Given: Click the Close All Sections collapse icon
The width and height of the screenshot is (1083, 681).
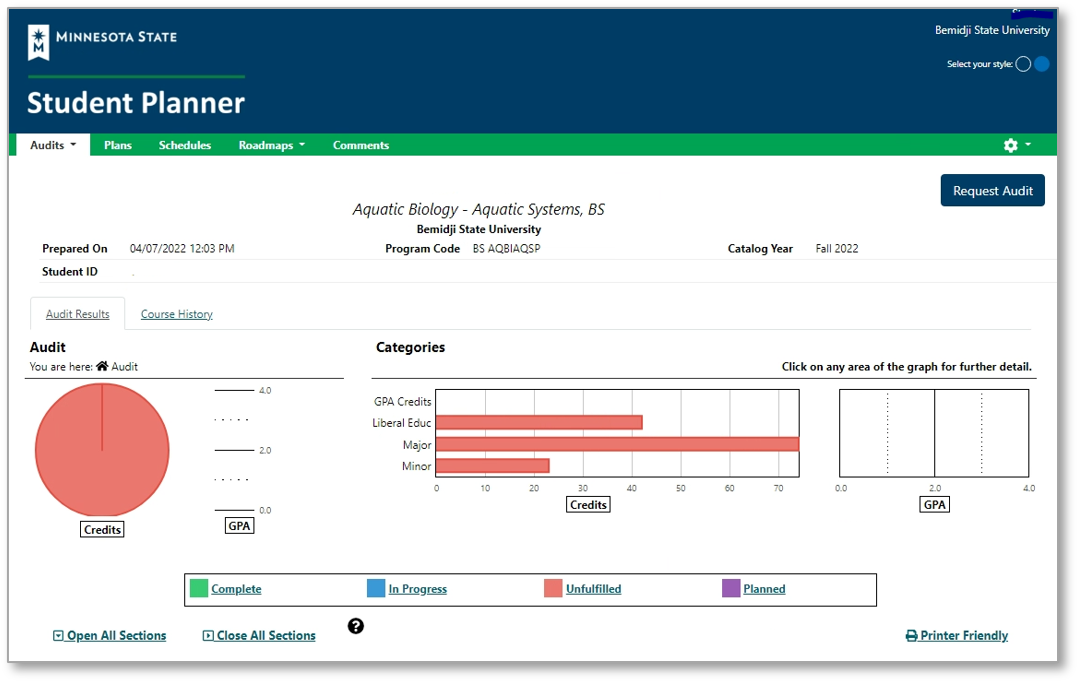Looking at the screenshot, I should pyautogui.click(x=208, y=636).
